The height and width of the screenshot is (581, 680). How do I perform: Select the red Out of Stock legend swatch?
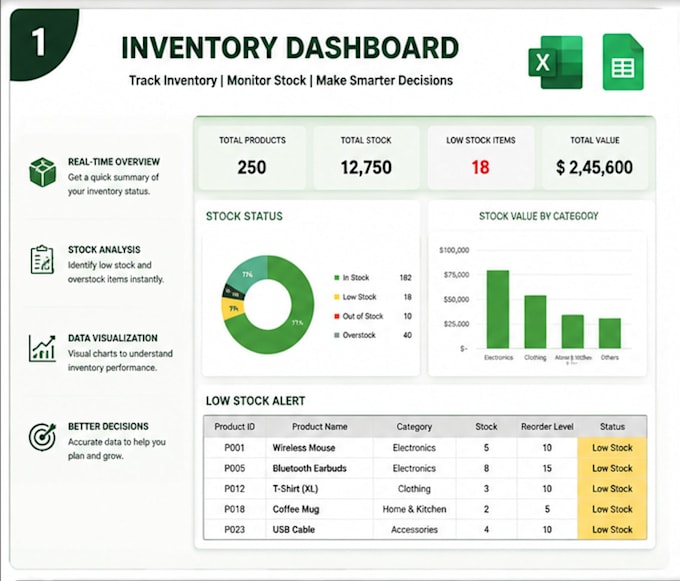click(337, 316)
